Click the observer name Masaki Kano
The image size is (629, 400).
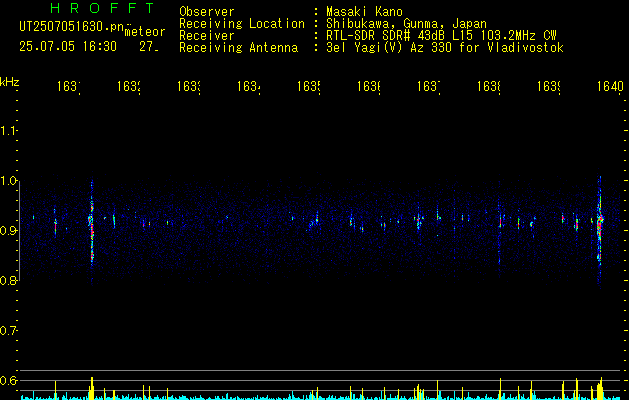[364, 11]
